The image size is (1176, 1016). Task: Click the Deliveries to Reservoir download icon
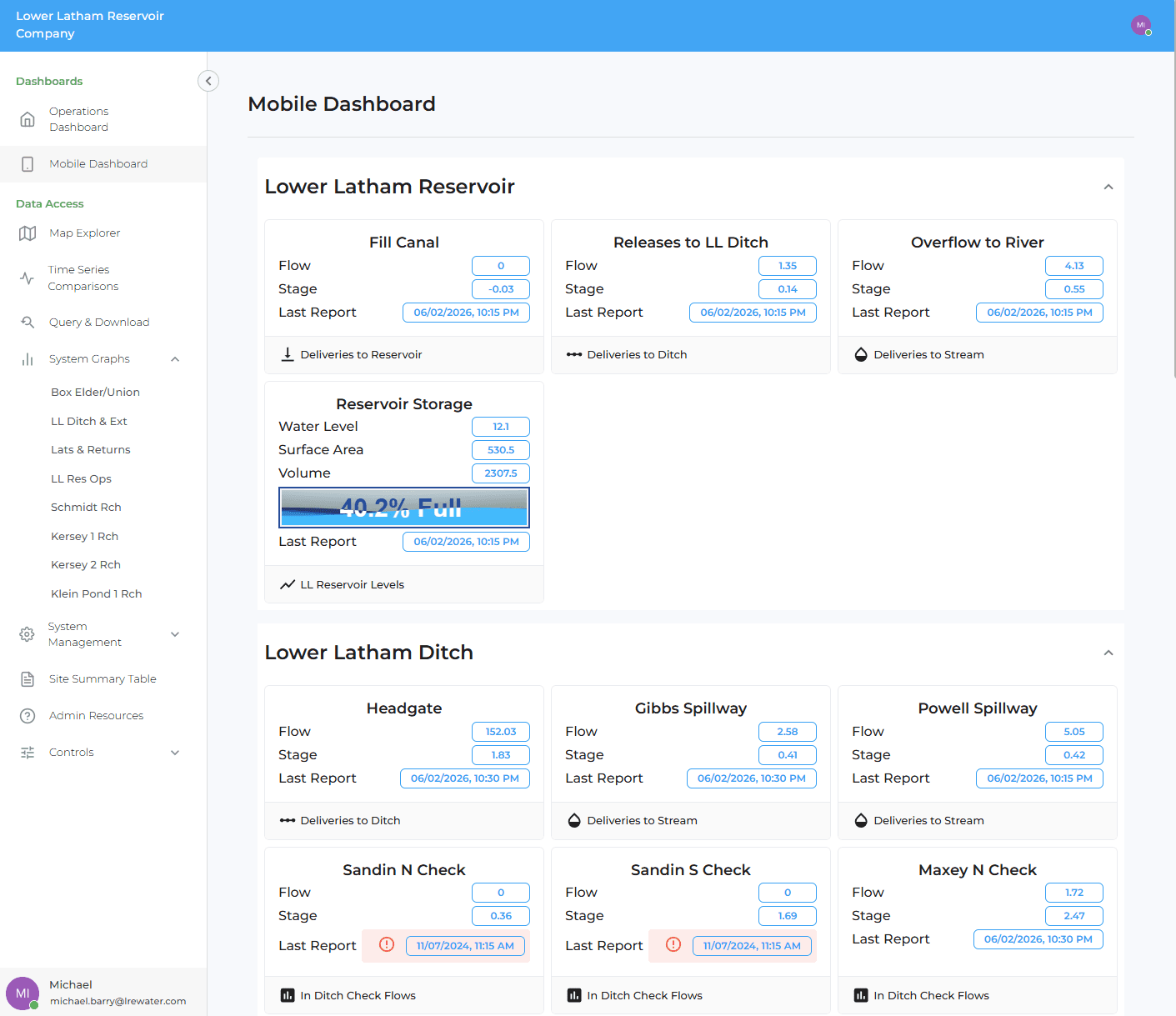288,354
